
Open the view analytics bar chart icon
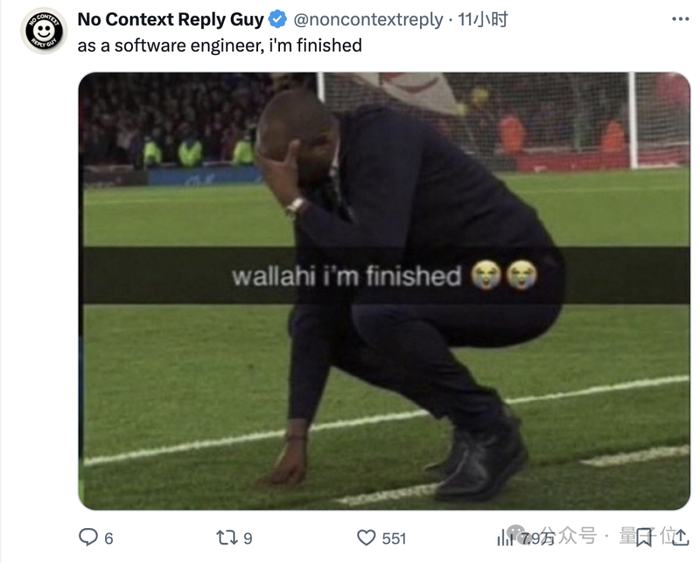pos(505,538)
